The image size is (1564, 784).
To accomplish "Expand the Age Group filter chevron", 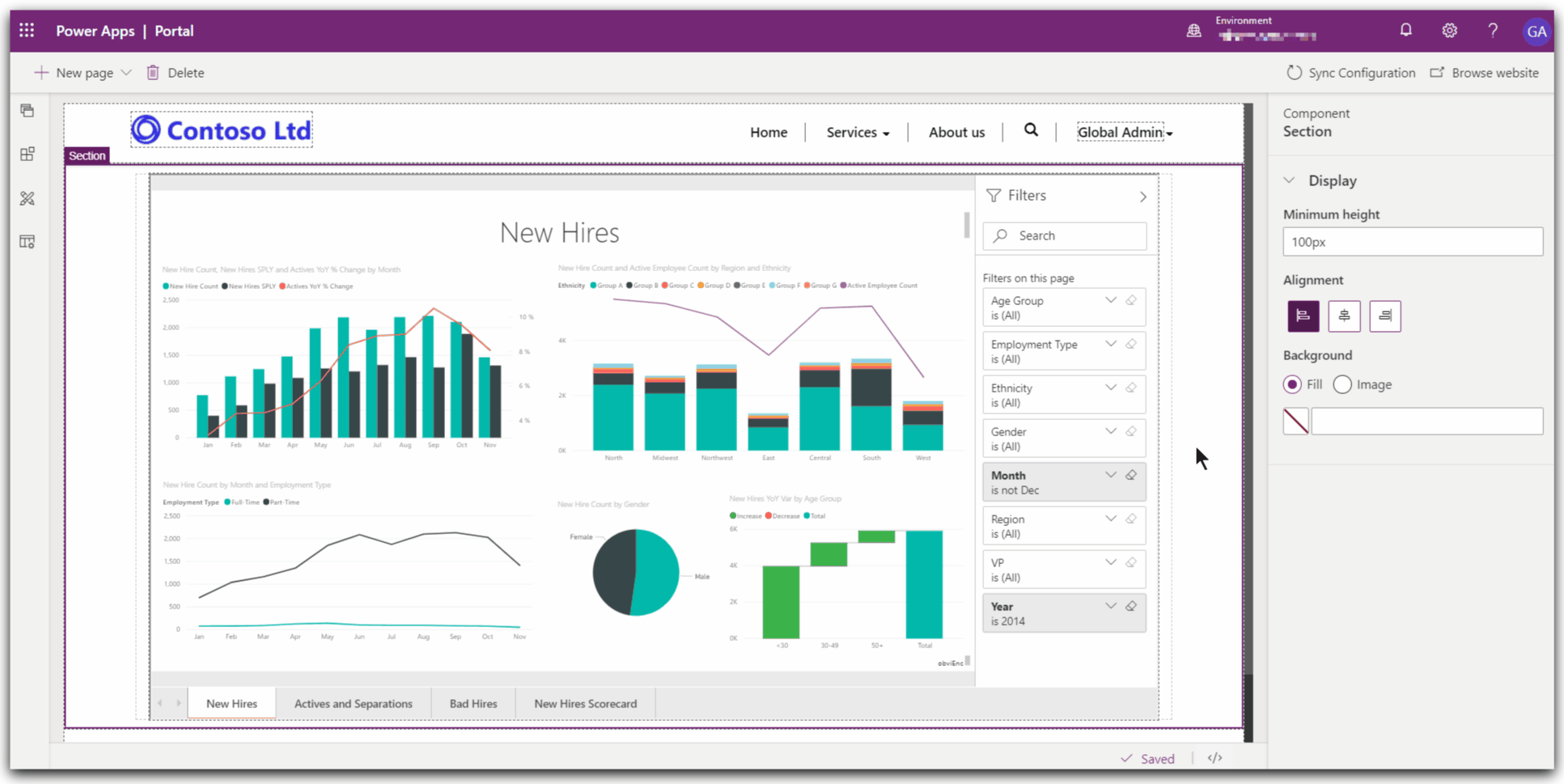I will [1111, 300].
